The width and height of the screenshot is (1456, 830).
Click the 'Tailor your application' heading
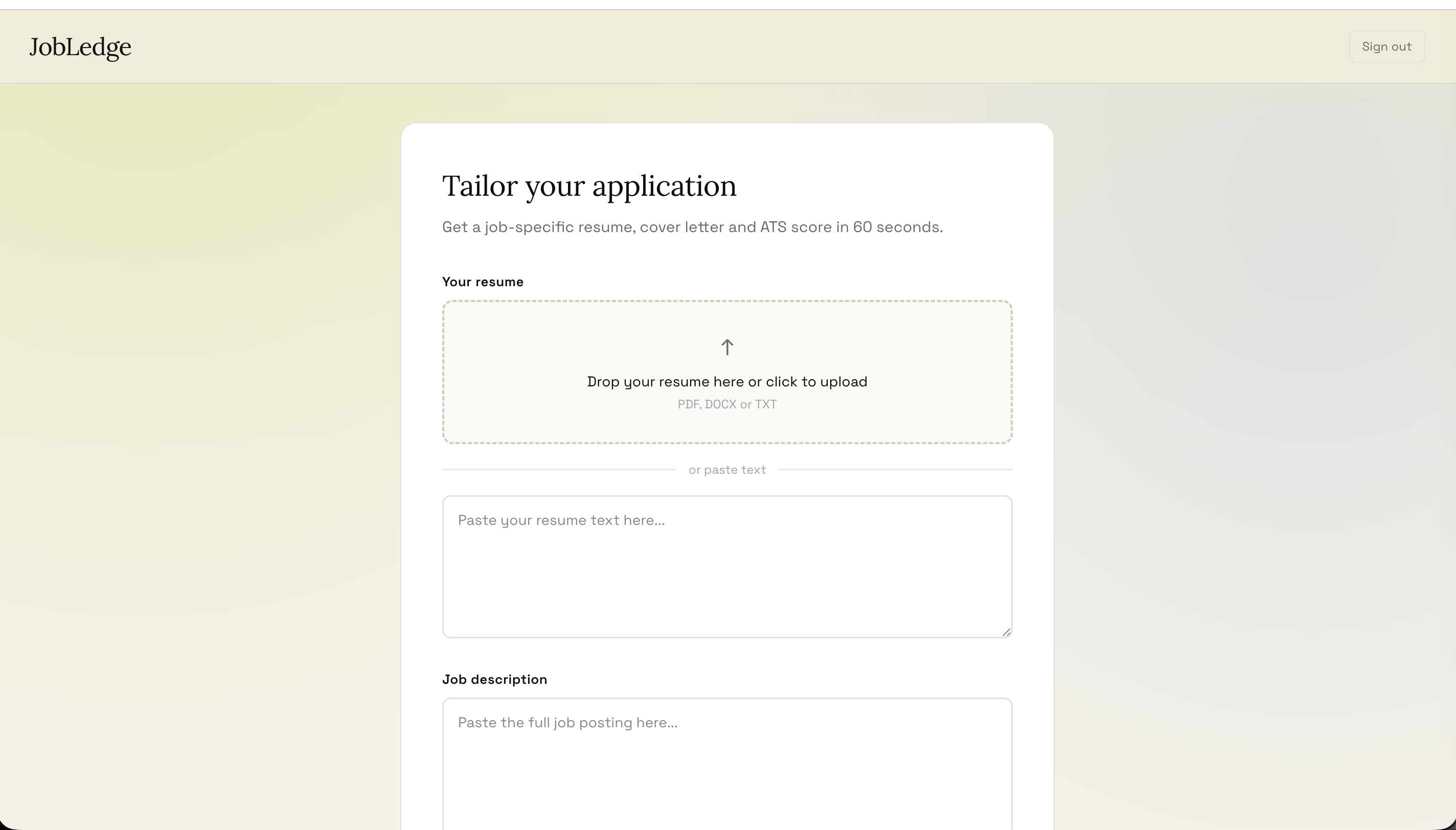pyautogui.click(x=589, y=187)
